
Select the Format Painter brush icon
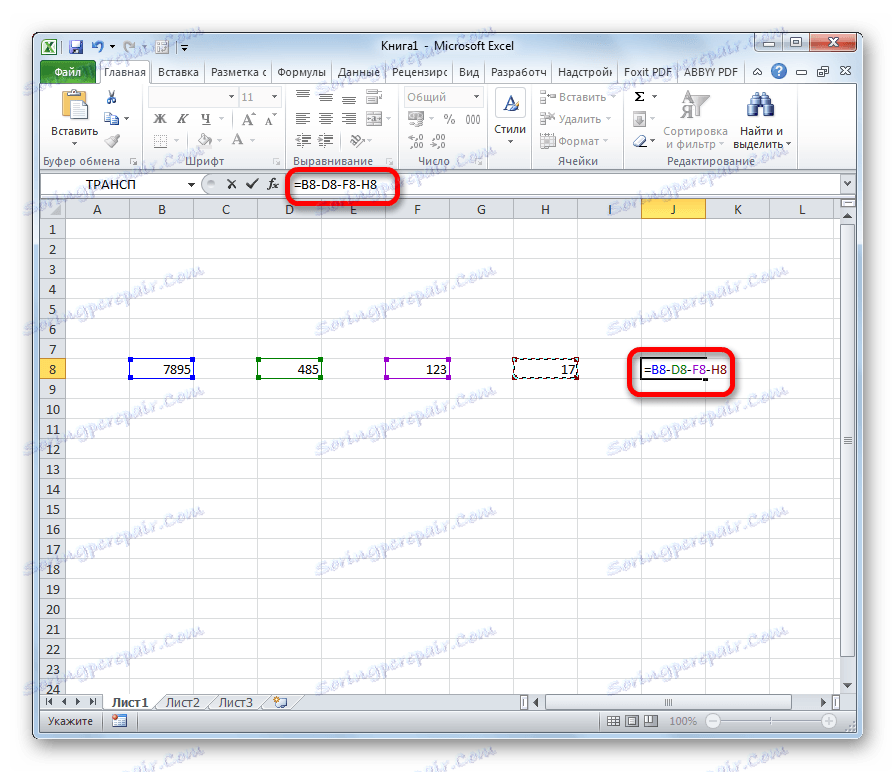[x=113, y=141]
